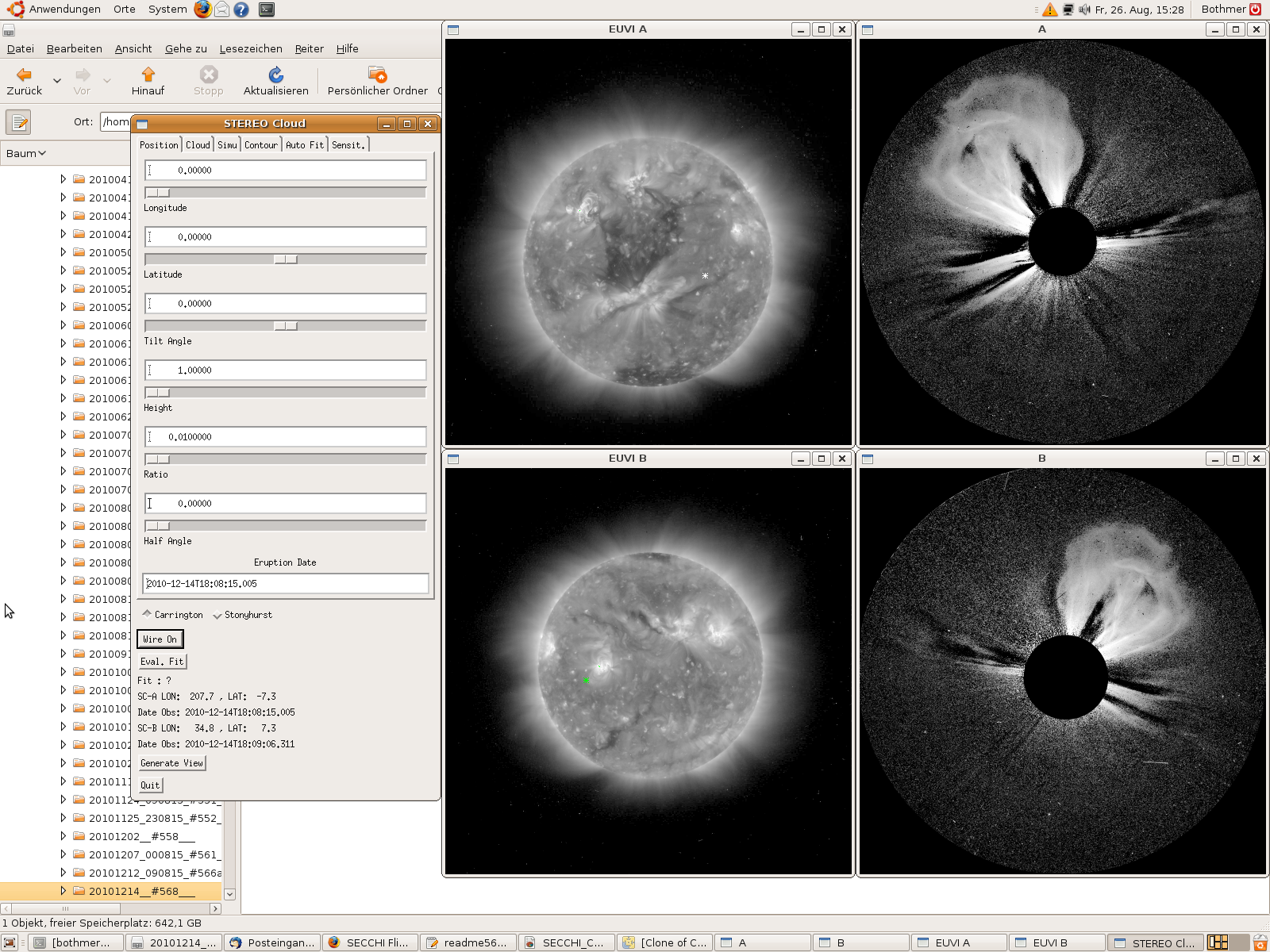Switch to the Cloud tab

(198, 144)
